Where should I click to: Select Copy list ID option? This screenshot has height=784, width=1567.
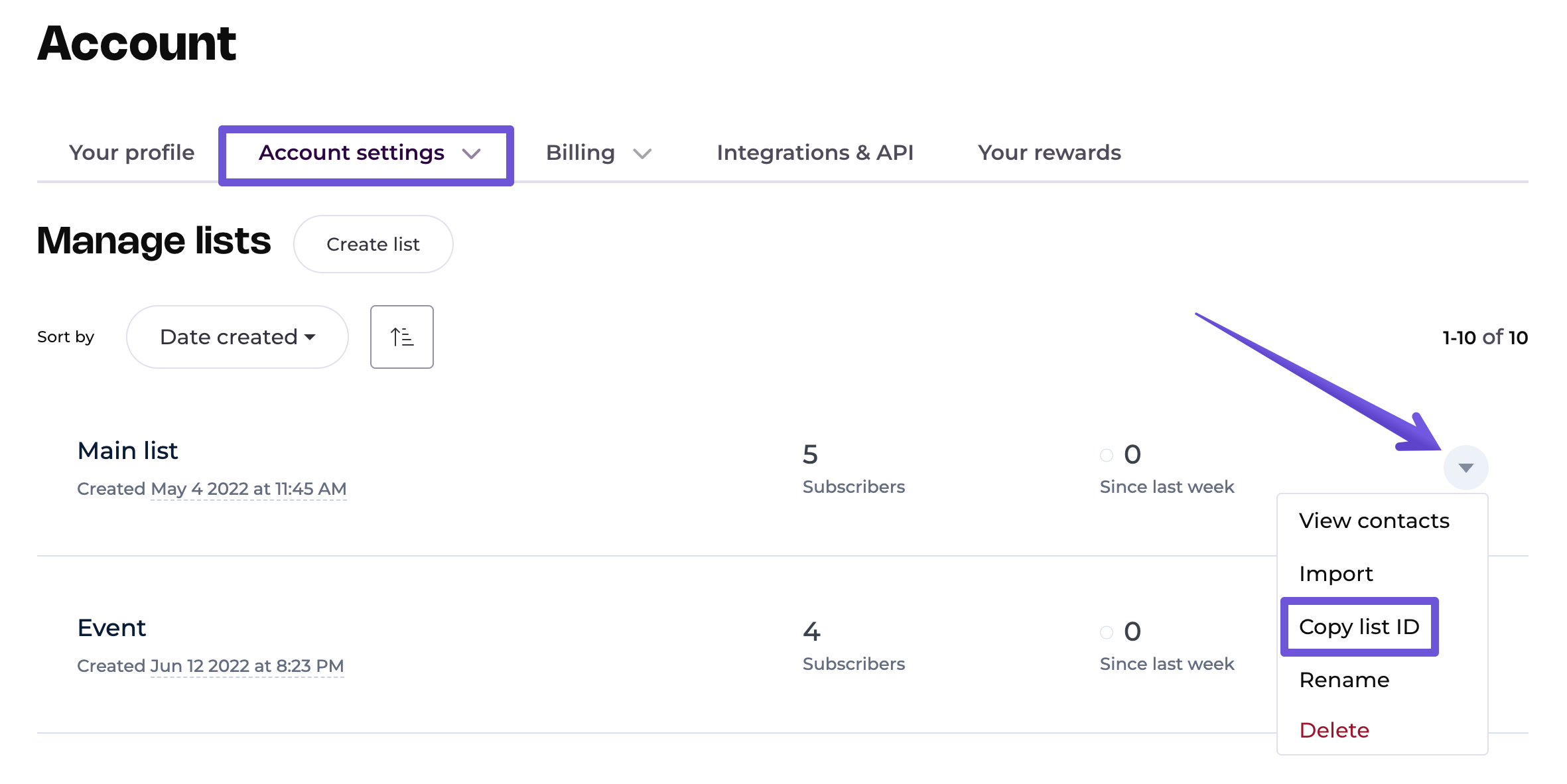point(1359,627)
